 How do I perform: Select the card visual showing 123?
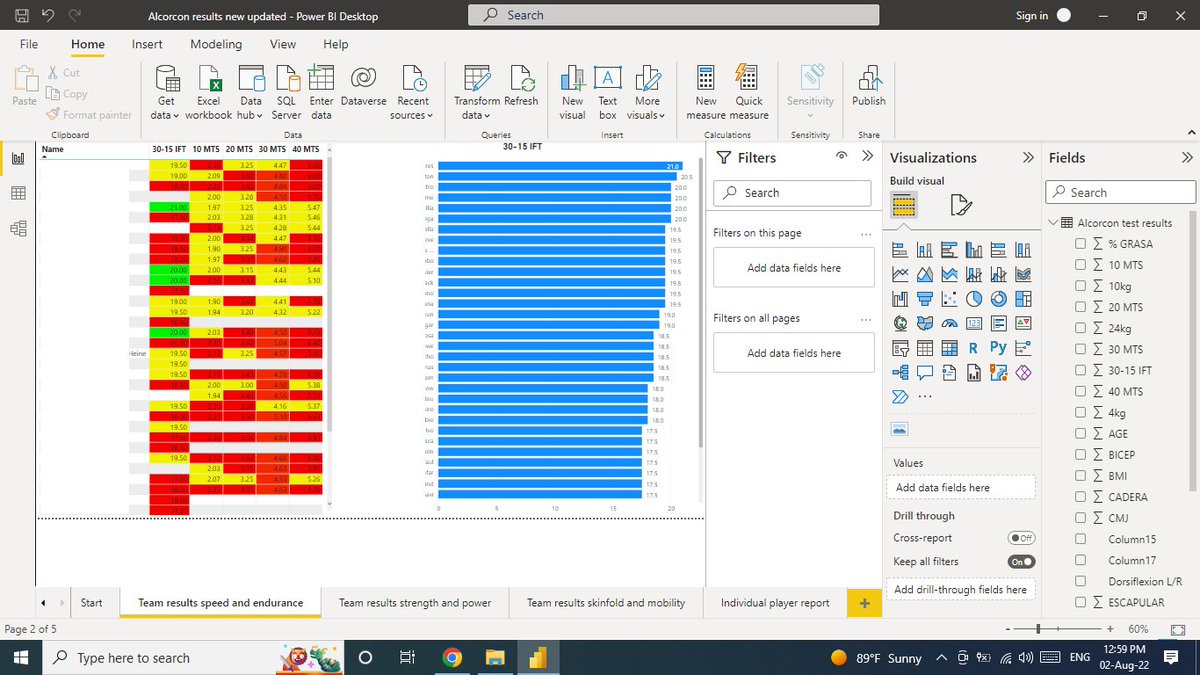click(x=973, y=323)
